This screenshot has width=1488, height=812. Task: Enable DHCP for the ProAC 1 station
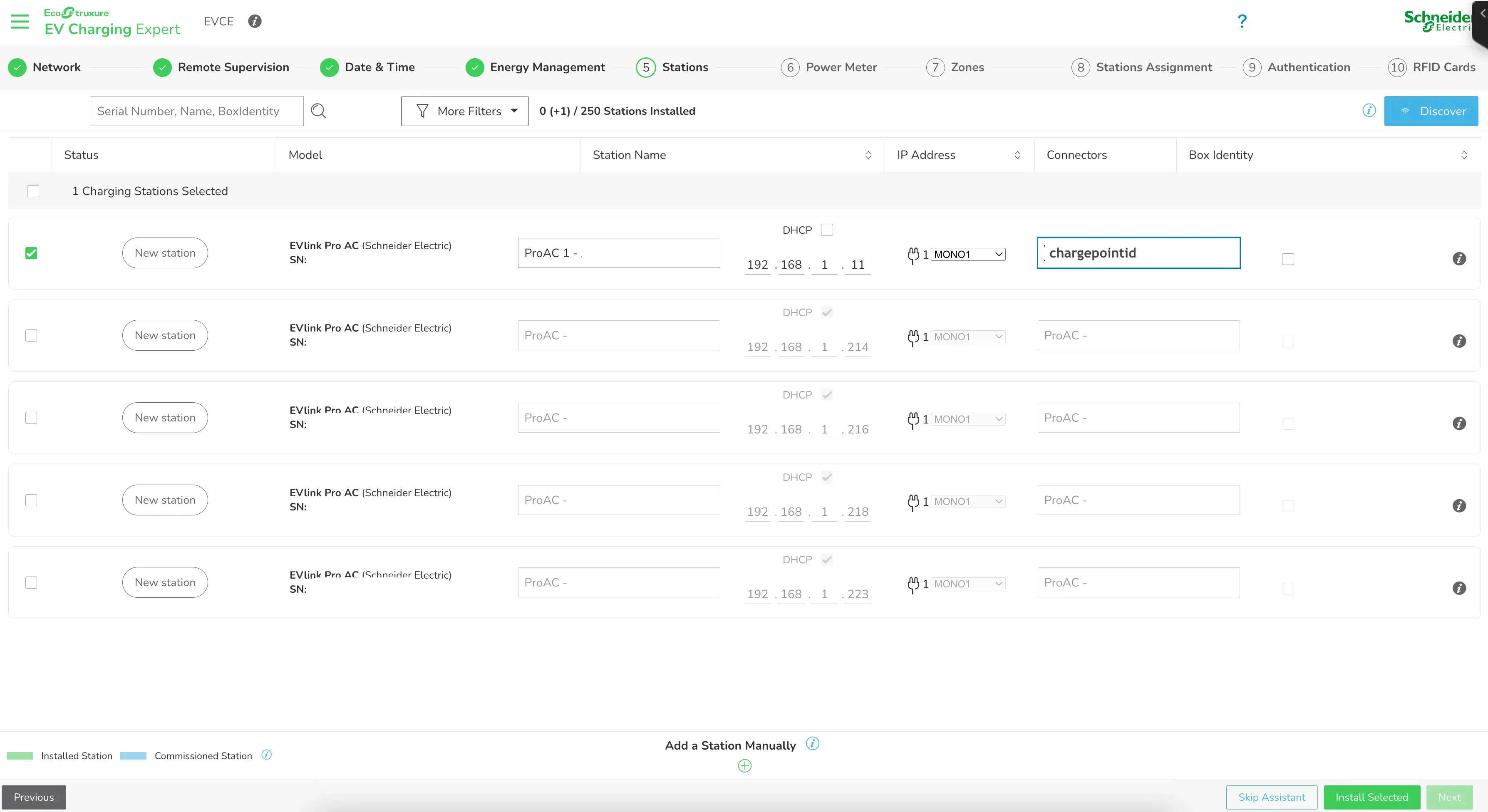[827, 230]
